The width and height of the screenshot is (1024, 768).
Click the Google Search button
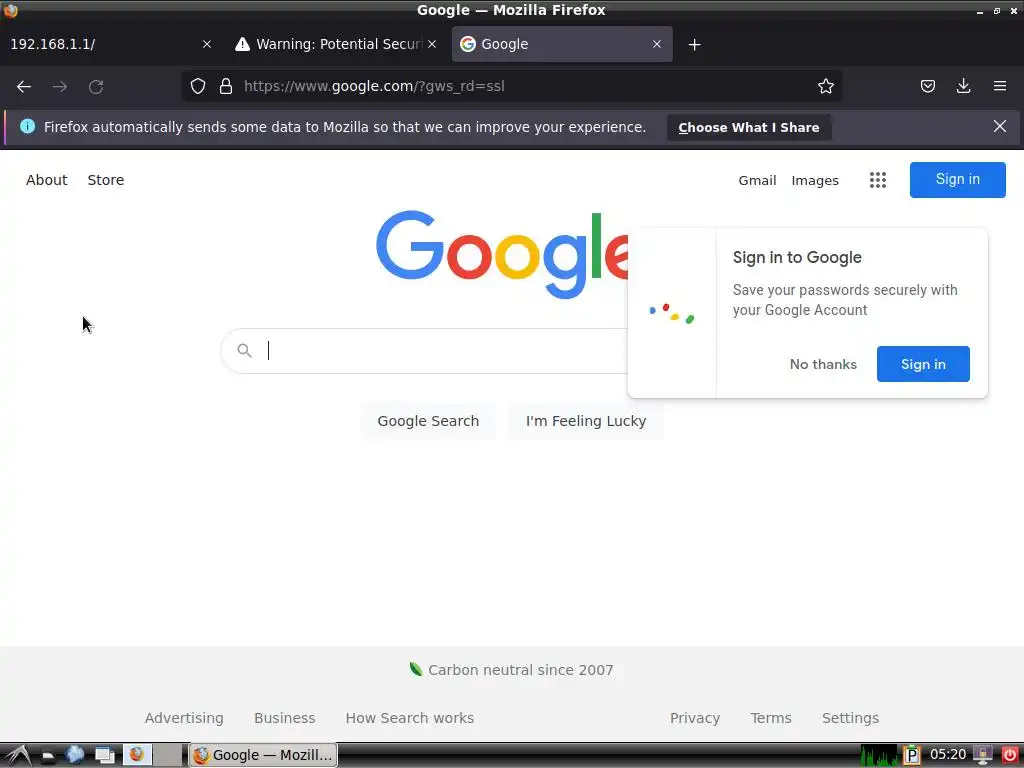[428, 421]
